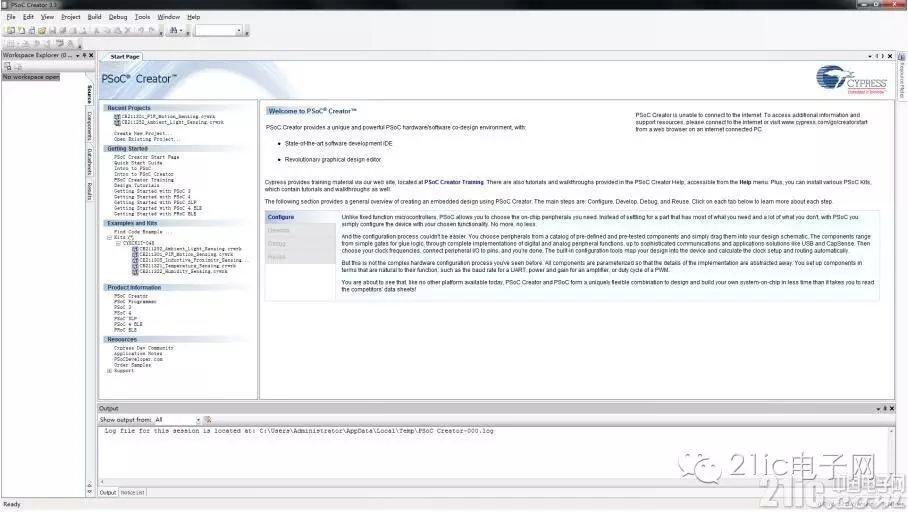Open the Debug menu

click(x=118, y=17)
